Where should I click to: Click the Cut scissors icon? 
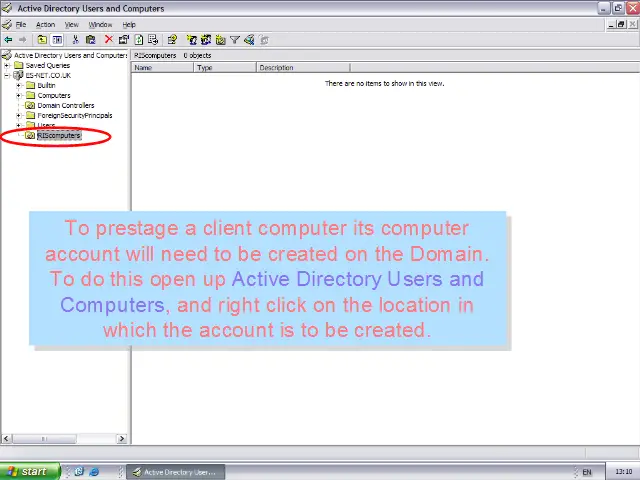[76, 40]
